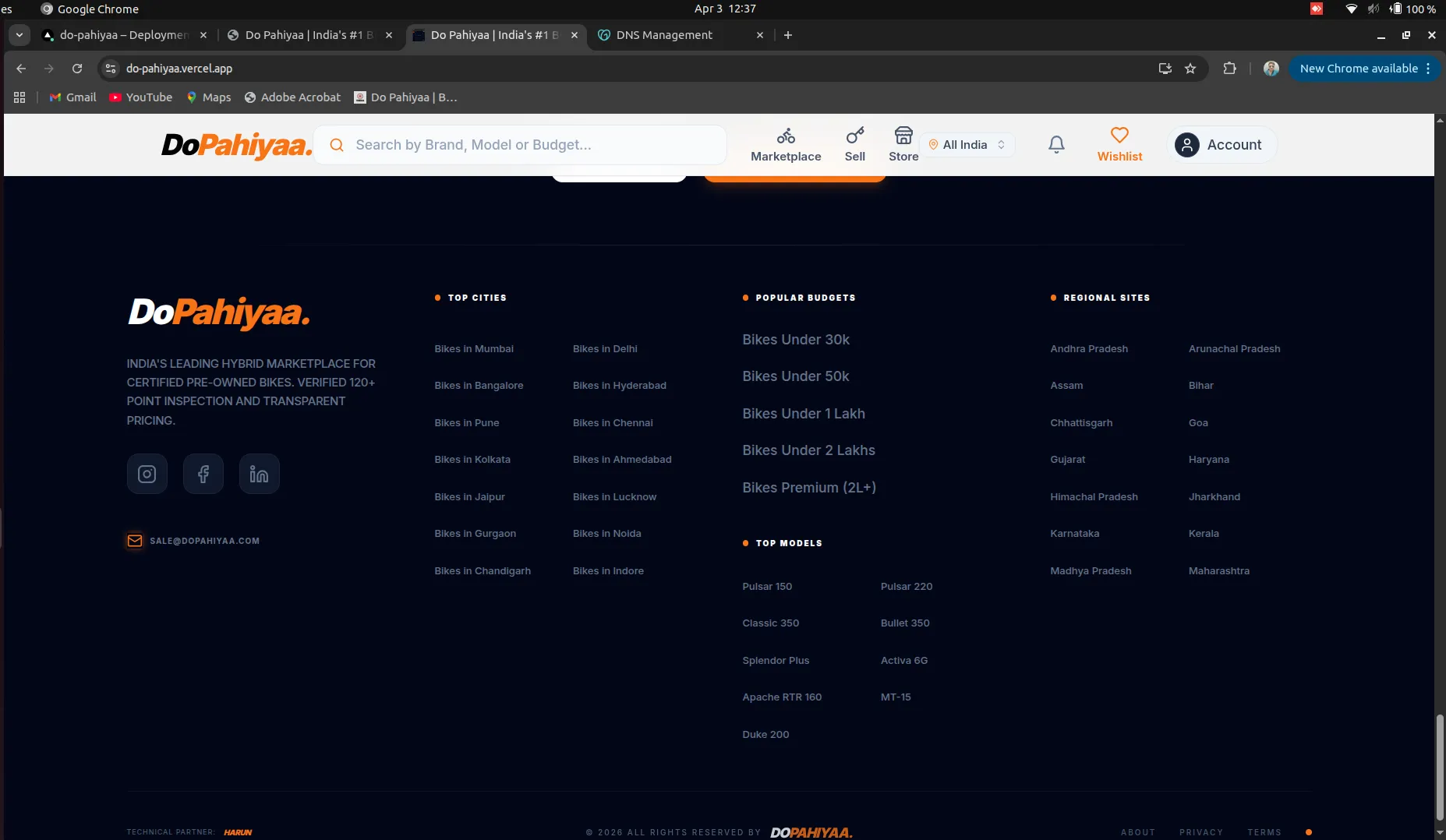
Task: Switch to the DNS Management tab
Action: pos(664,35)
